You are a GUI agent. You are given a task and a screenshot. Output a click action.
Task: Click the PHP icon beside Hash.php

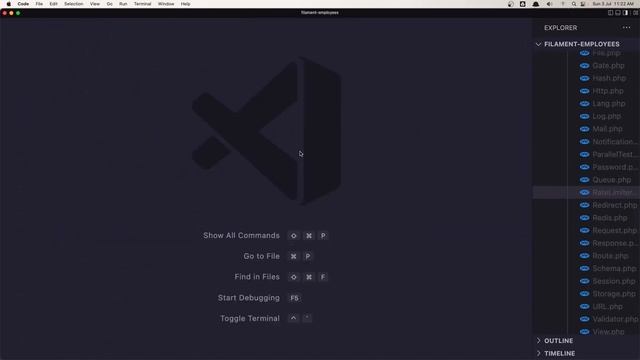pos(584,78)
